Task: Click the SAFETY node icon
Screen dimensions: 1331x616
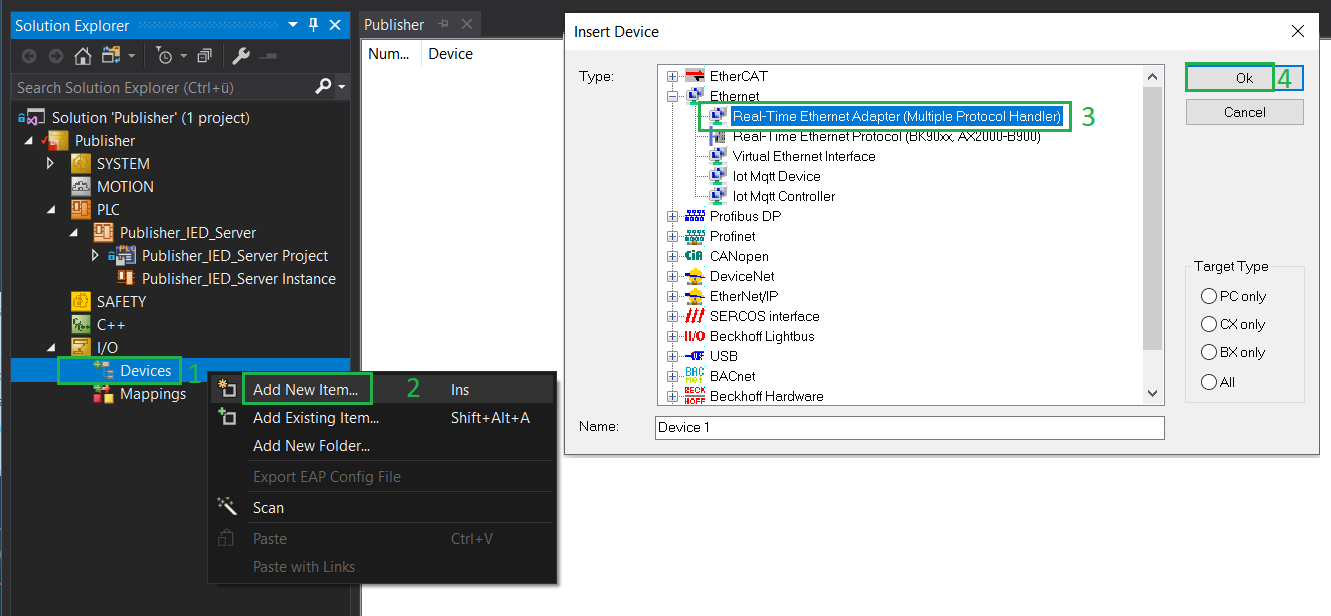Action: pyautogui.click(x=81, y=301)
